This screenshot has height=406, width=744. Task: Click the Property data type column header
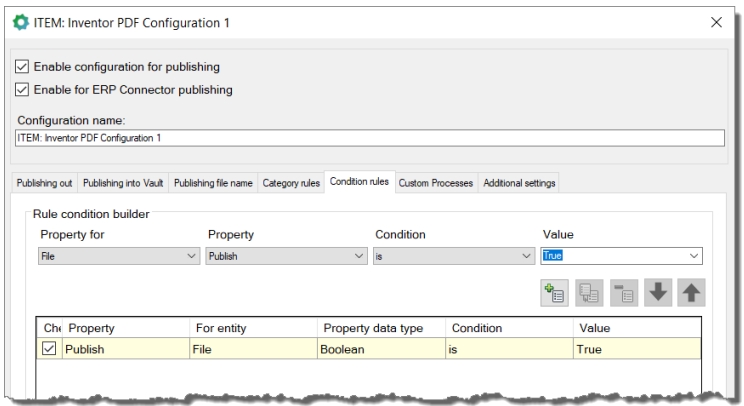click(380, 328)
